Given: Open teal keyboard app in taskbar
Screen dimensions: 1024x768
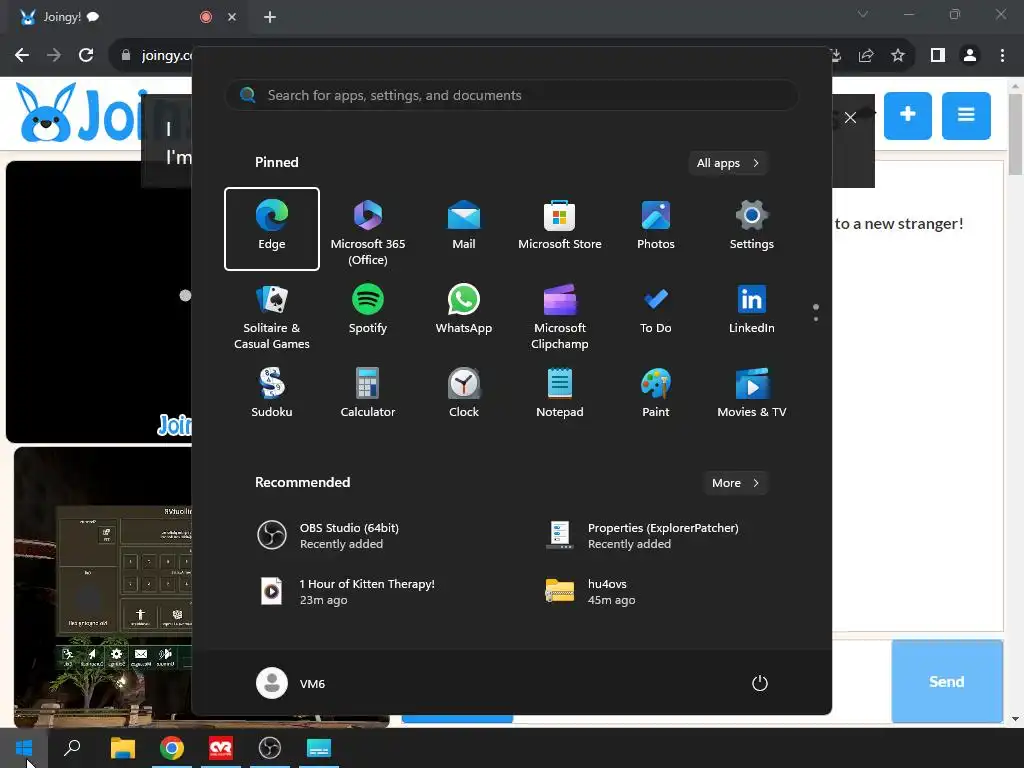Looking at the screenshot, I should pyautogui.click(x=319, y=748).
